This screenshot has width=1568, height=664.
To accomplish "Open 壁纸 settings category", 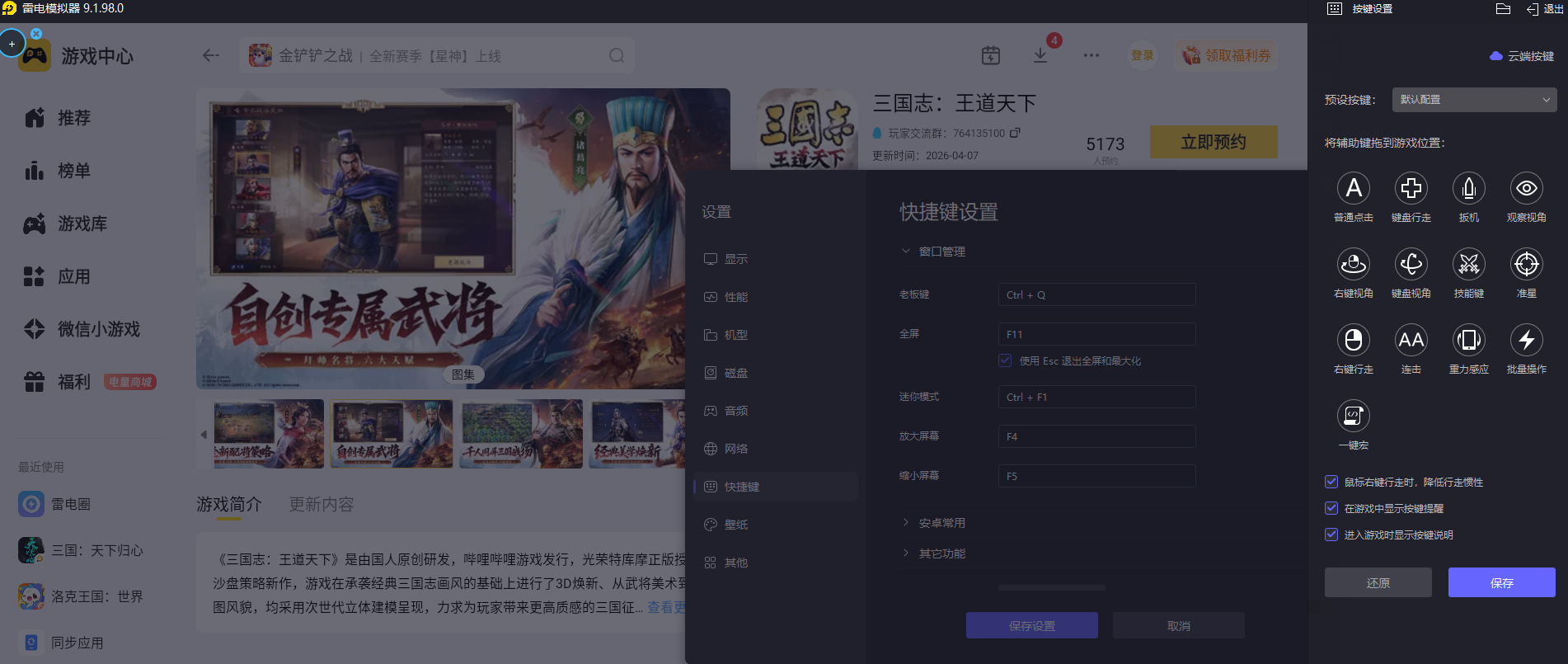I will pyautogui.click(x=775, y=525).
